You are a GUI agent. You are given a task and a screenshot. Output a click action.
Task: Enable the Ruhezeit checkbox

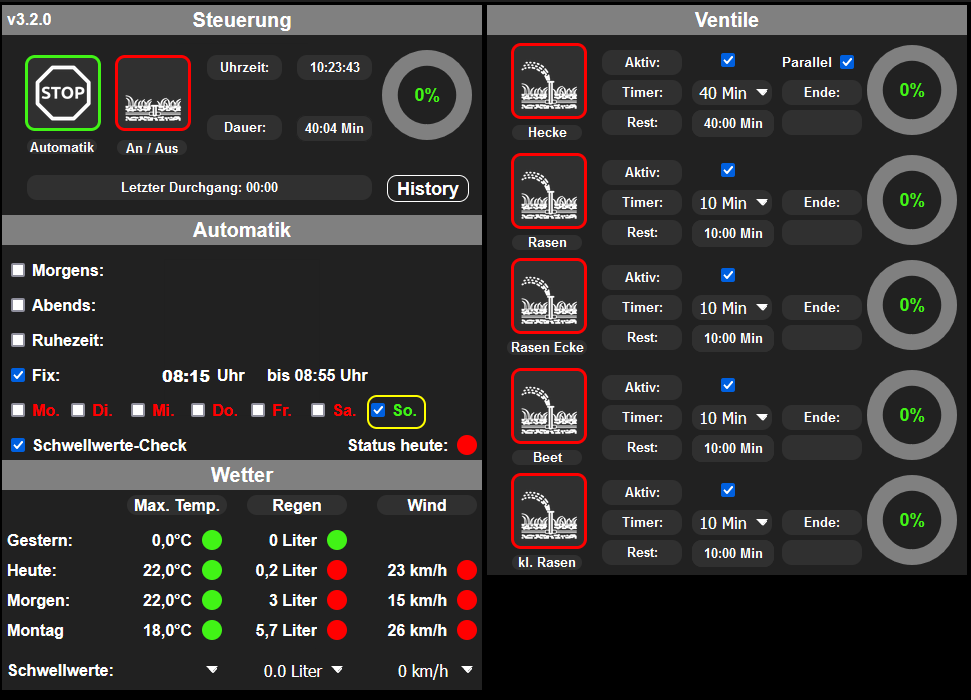click(x=18, y=340)
